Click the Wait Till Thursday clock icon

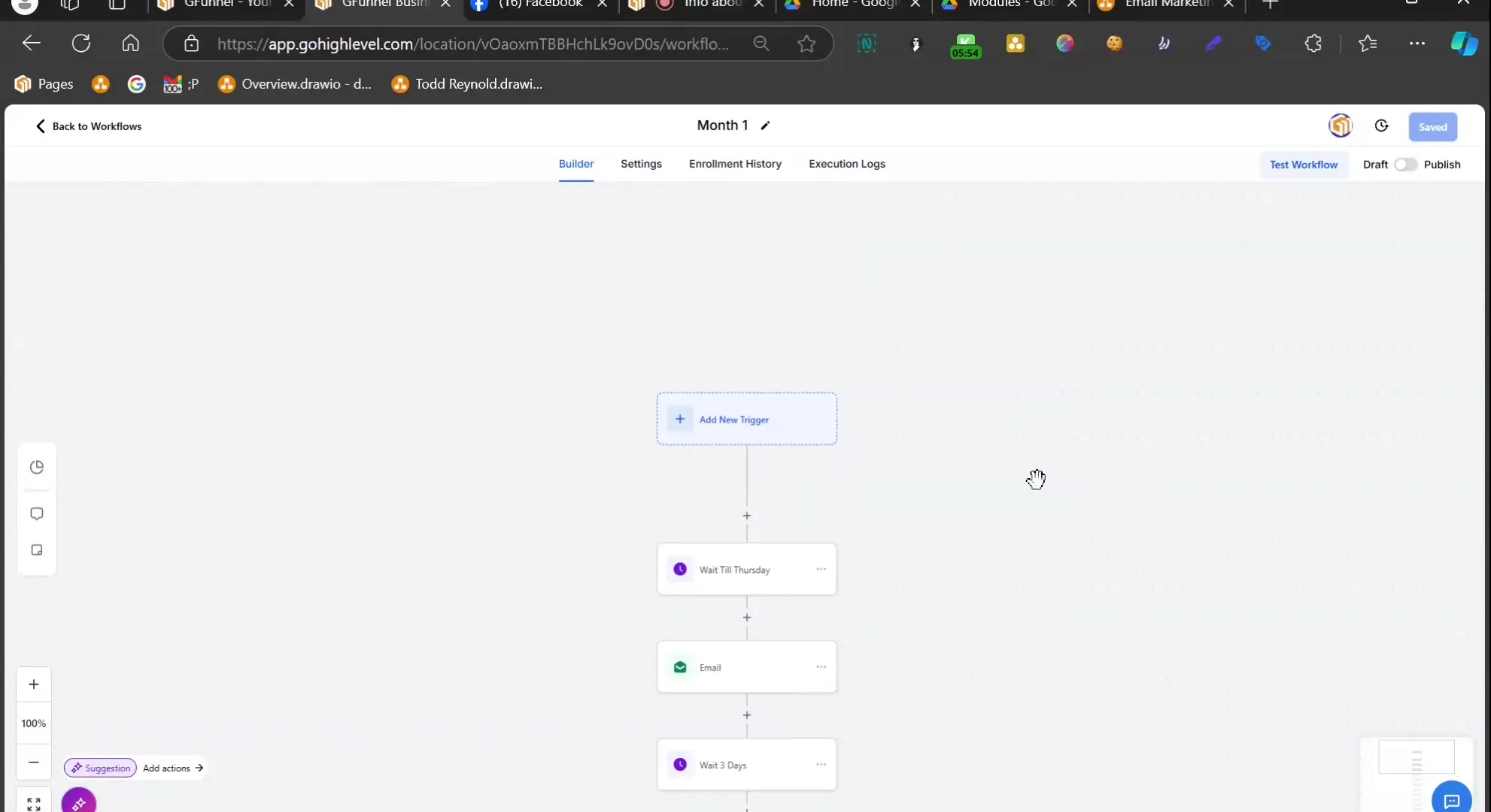679,569
